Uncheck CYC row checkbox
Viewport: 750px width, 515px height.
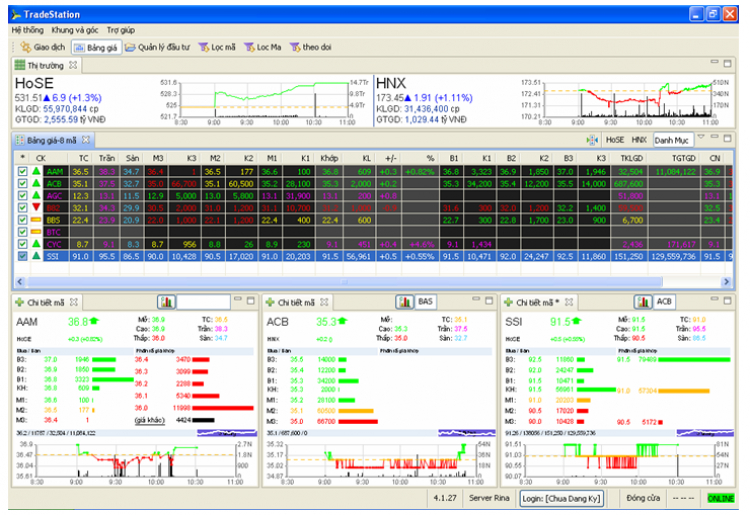[x=22, y=244]
